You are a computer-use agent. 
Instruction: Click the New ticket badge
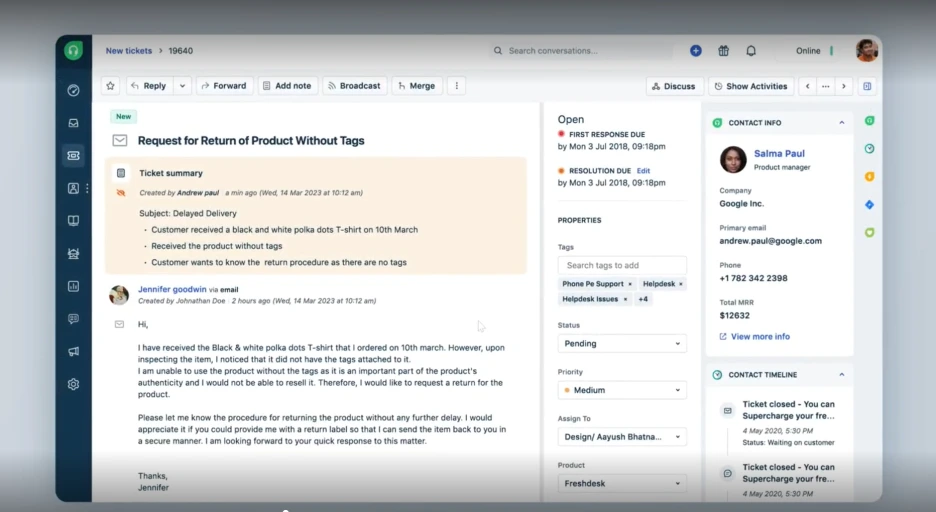click(x=124, y=116)
